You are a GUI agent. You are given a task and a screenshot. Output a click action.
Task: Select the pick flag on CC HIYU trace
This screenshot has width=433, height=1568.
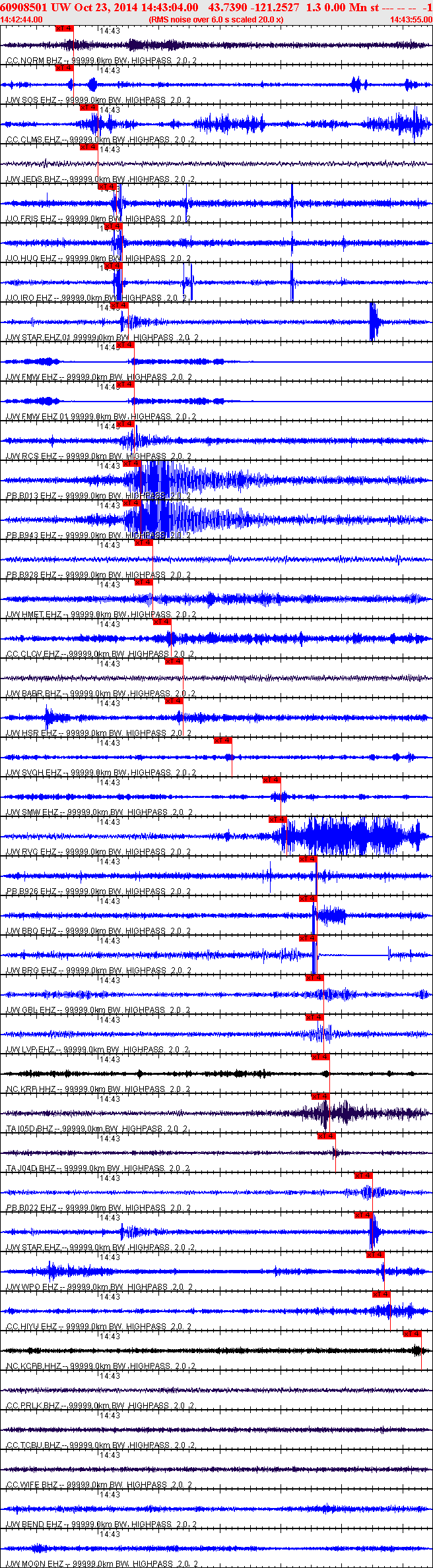tap(382, 1294)
